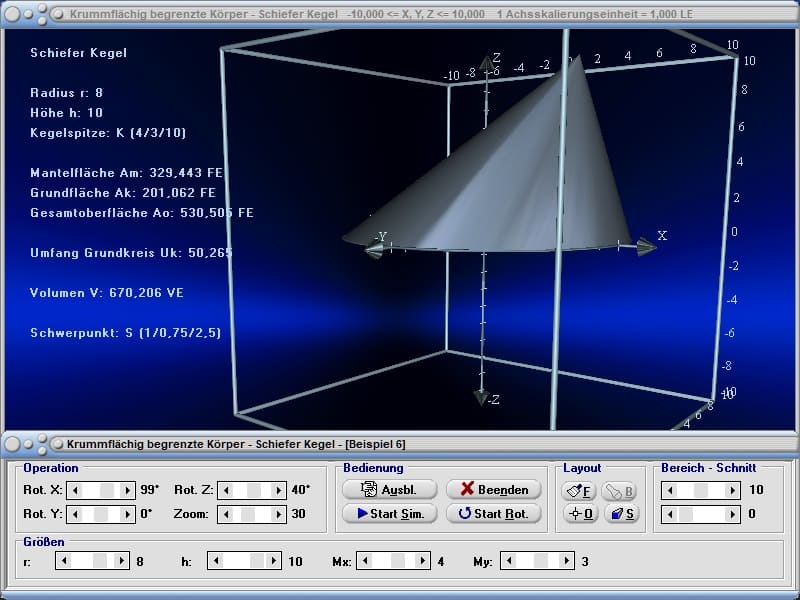Viewport: 800px width, 600px height.
Task: Decrease Schnitt value 0 with left arrow
Action: 670,514
